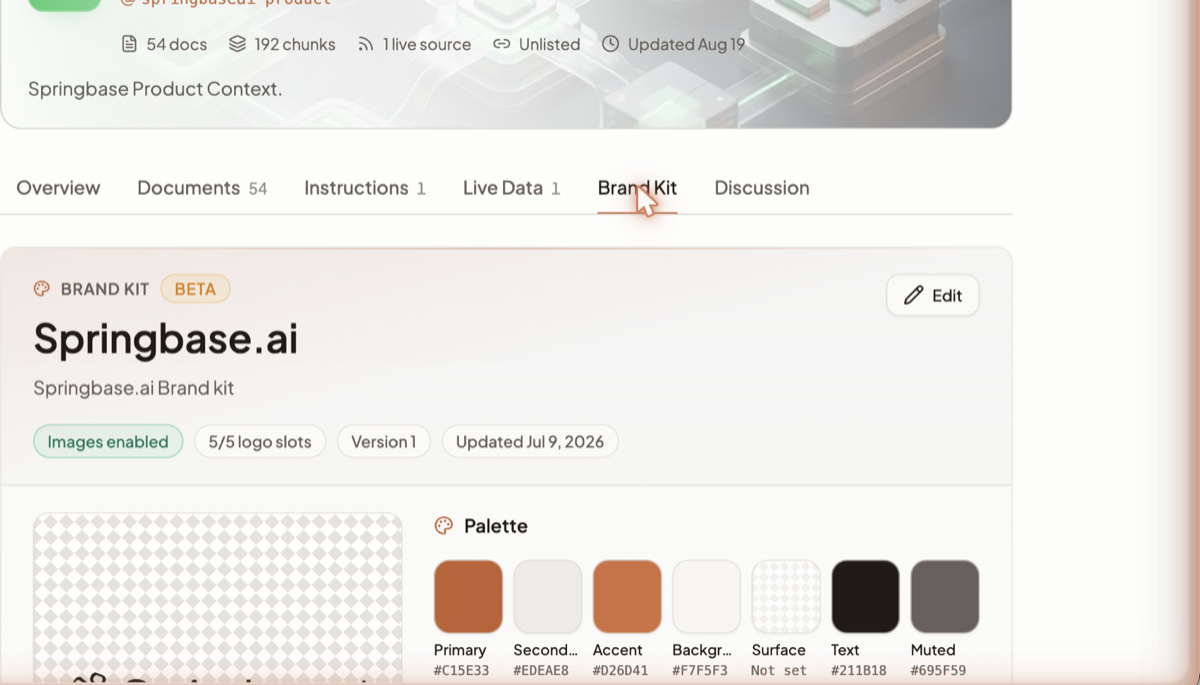Viewport: 1200px width, 685px height.
Task: Click the layers icon beside 192 chunks
Action: pyautogui.click(x=237, y=44)
